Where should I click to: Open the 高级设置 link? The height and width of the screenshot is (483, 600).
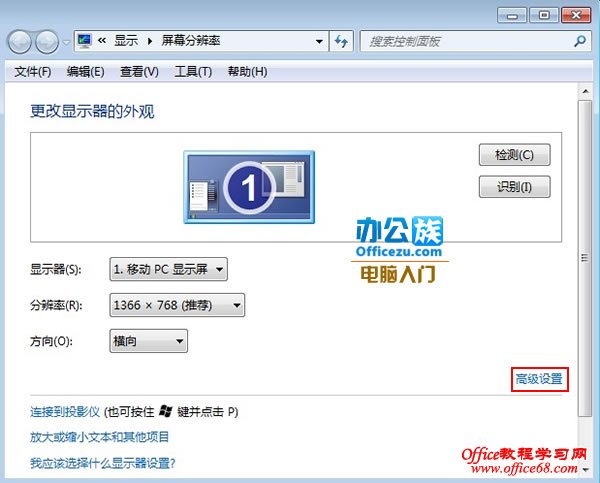tap(539, 379)
